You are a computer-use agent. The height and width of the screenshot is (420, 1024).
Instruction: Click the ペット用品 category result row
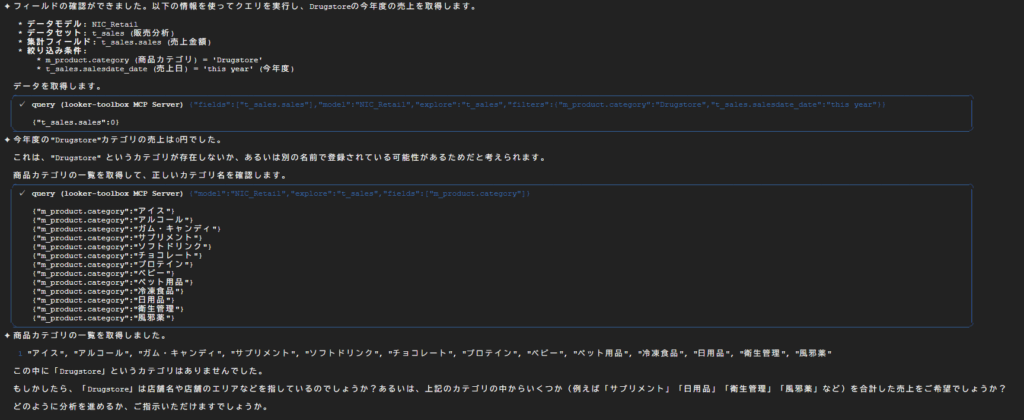112,283
